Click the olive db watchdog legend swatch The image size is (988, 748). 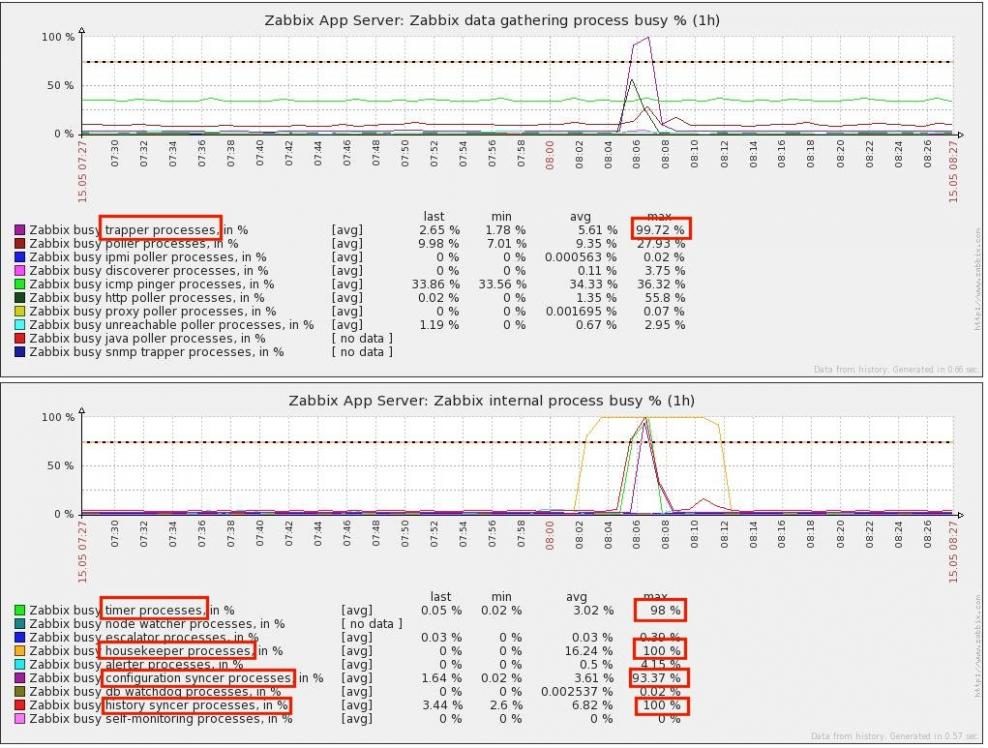pyautogui.click(x=20, y=691)
